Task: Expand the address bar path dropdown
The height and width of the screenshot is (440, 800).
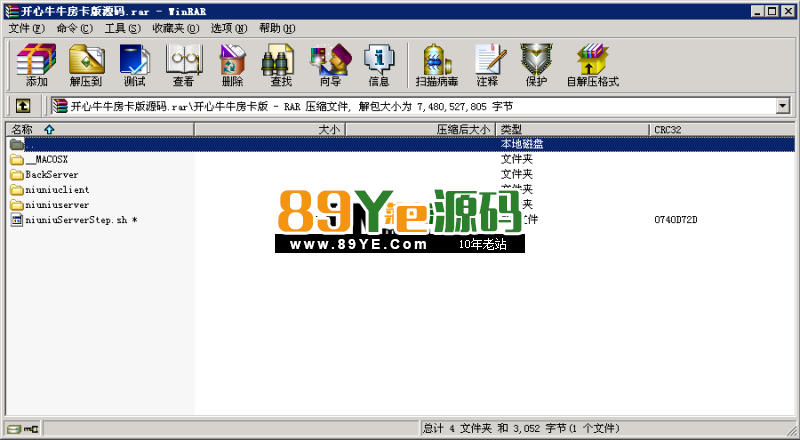Action: (x=783, y=106)
